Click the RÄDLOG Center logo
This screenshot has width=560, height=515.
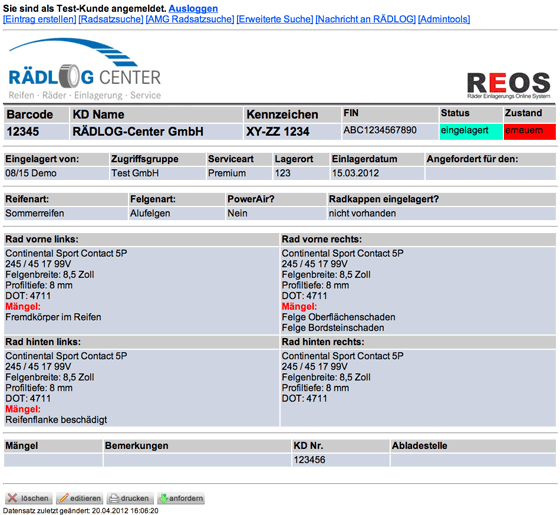pos(84,69)
